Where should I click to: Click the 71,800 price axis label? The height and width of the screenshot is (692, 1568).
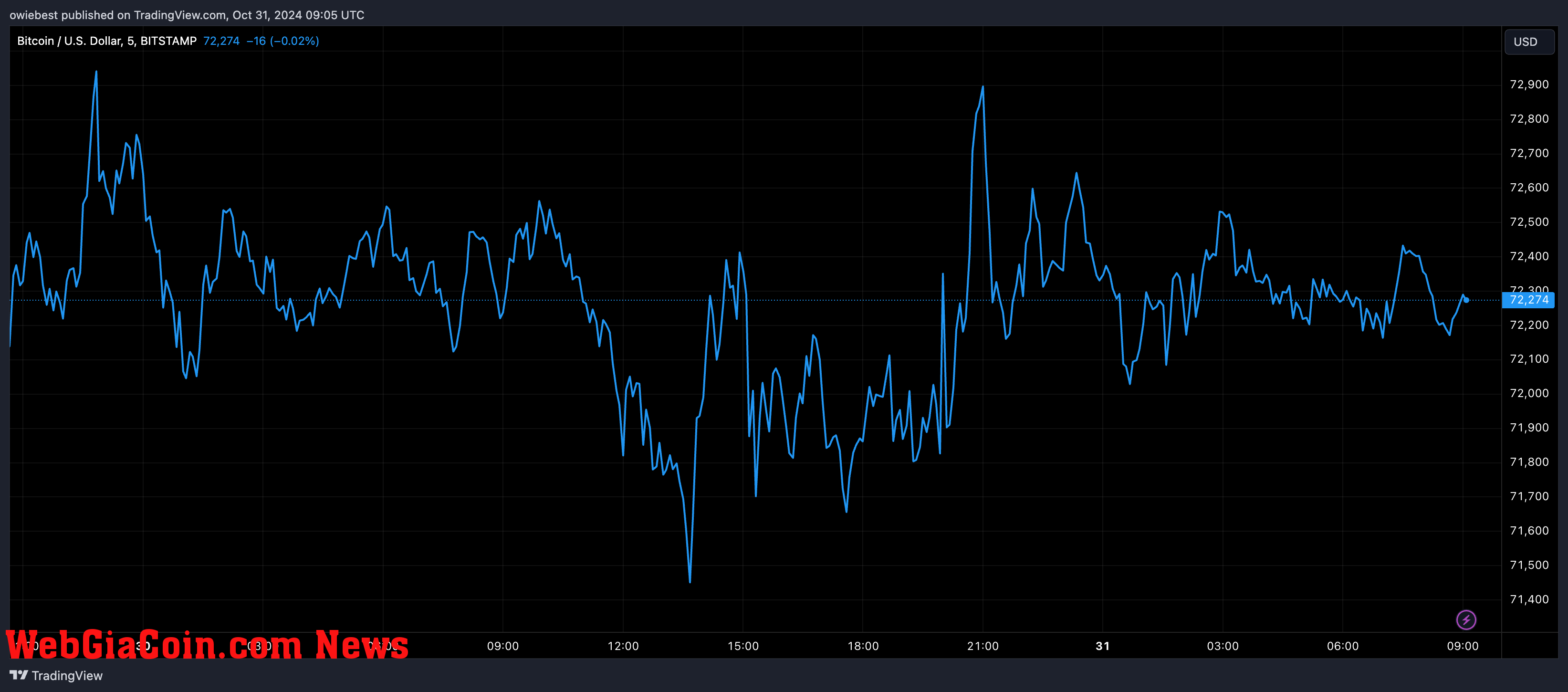[1529, 462]
